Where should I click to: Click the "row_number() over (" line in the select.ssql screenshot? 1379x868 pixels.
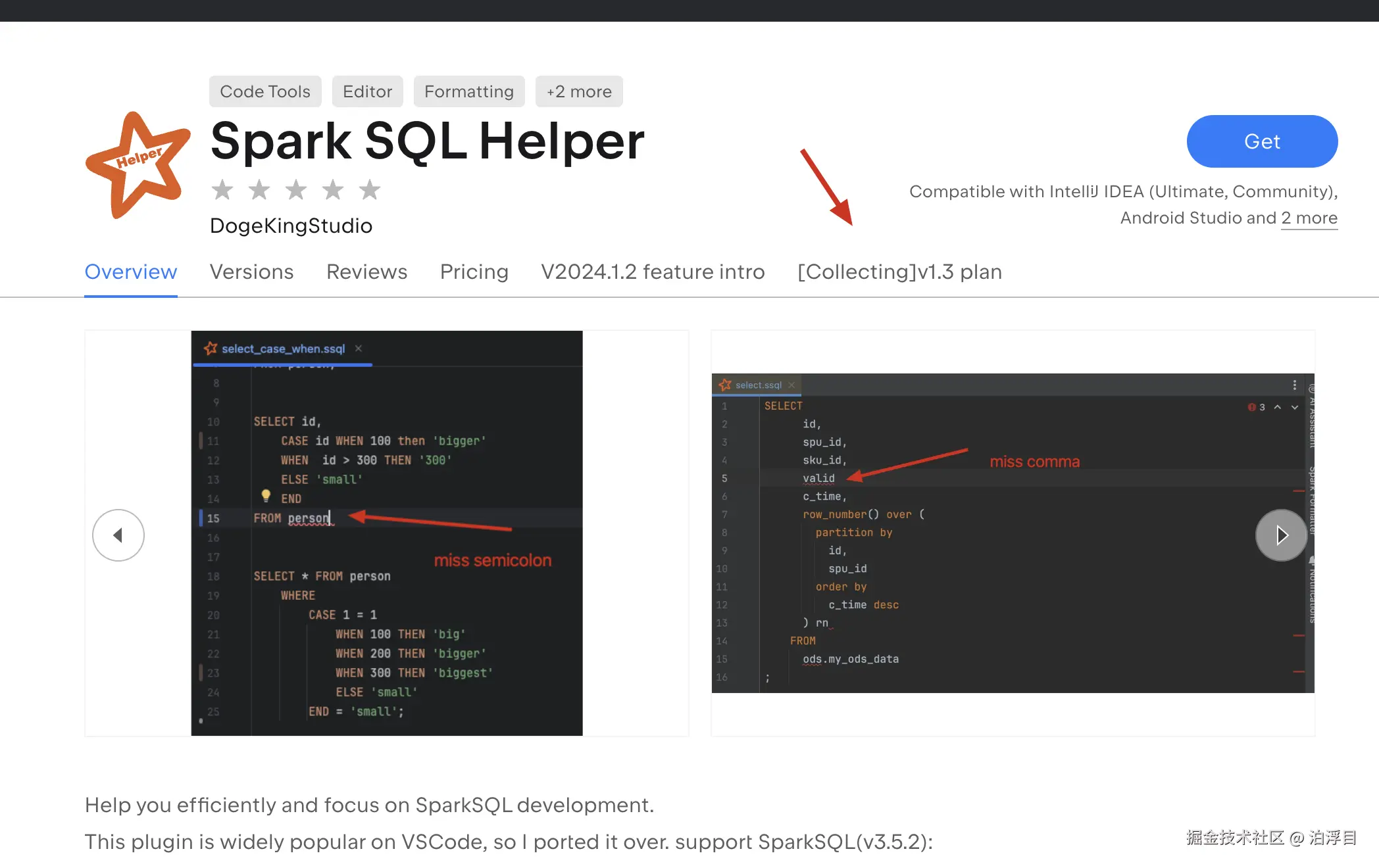point(864,514)
